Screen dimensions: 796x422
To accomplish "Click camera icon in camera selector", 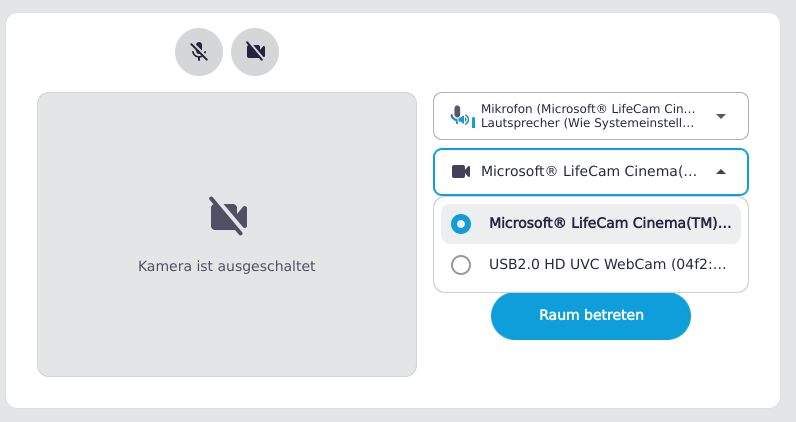I will point(461,171).
